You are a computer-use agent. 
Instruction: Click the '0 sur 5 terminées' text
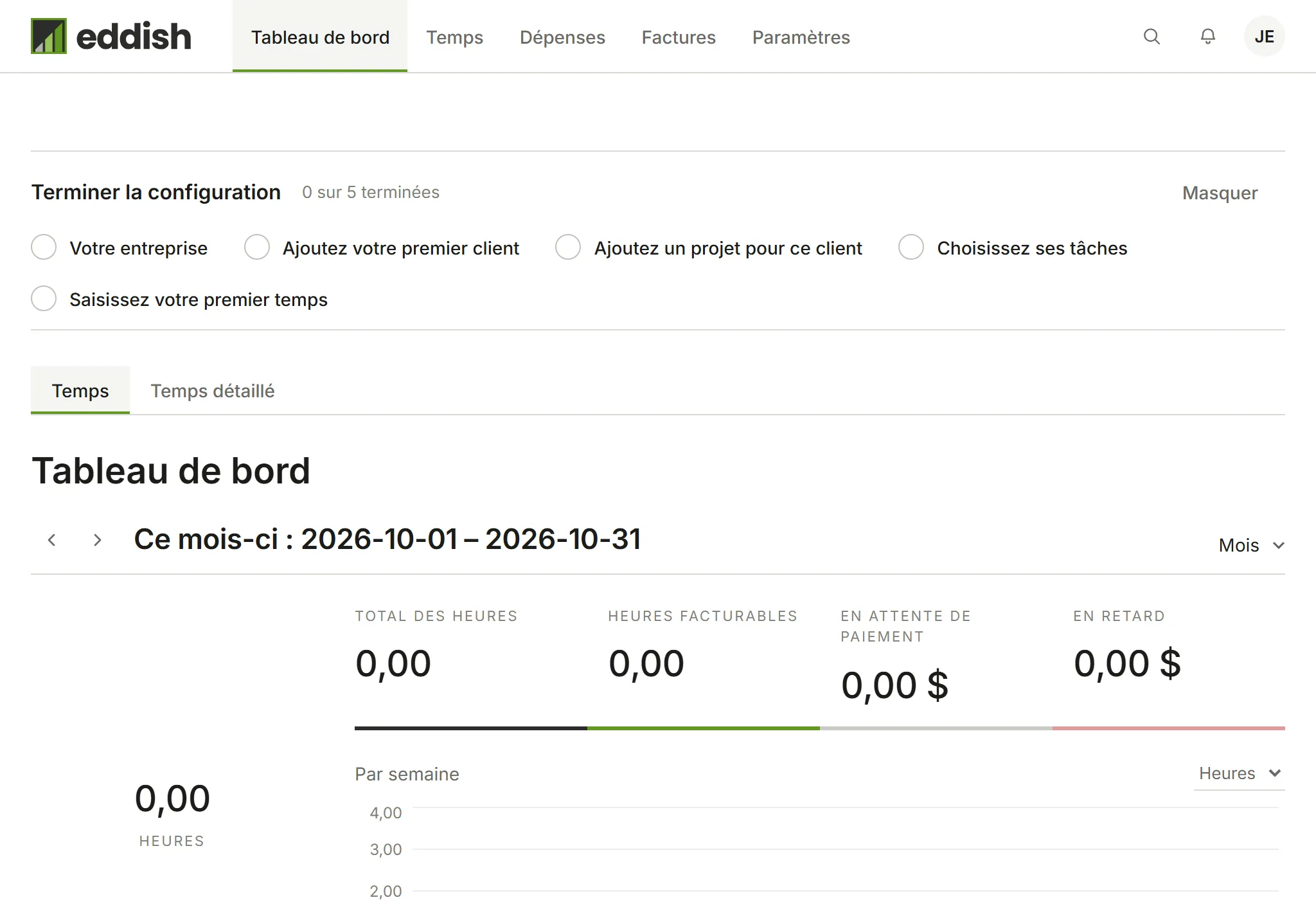tap(371, 192)
